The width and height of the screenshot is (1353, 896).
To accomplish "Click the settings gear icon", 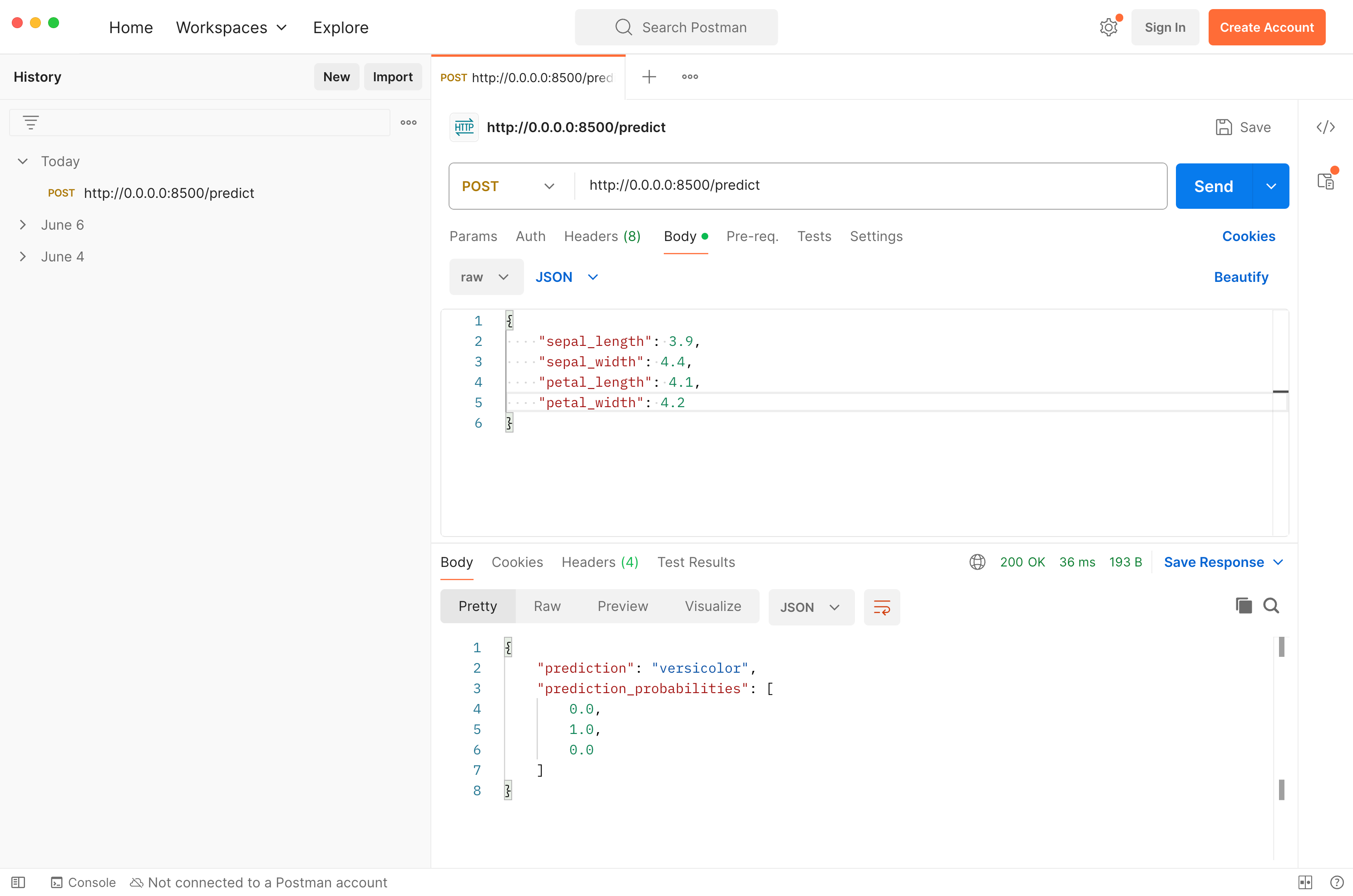I will pos(1108,27).
